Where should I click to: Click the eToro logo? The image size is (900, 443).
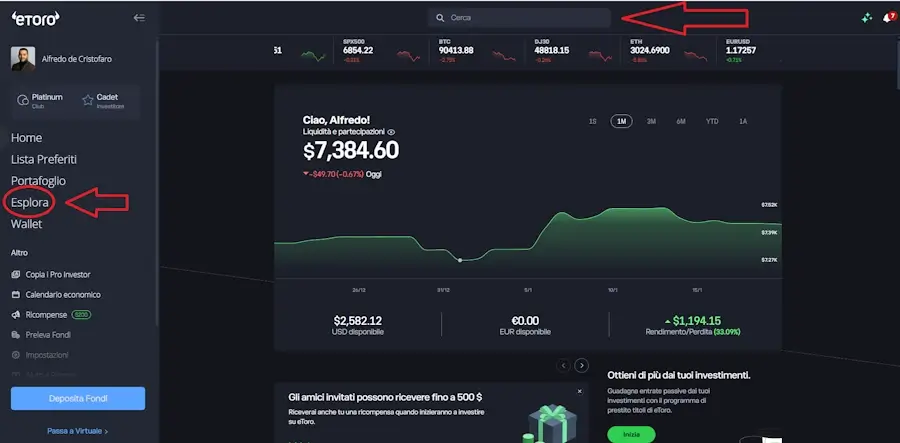tap(35, 18)
